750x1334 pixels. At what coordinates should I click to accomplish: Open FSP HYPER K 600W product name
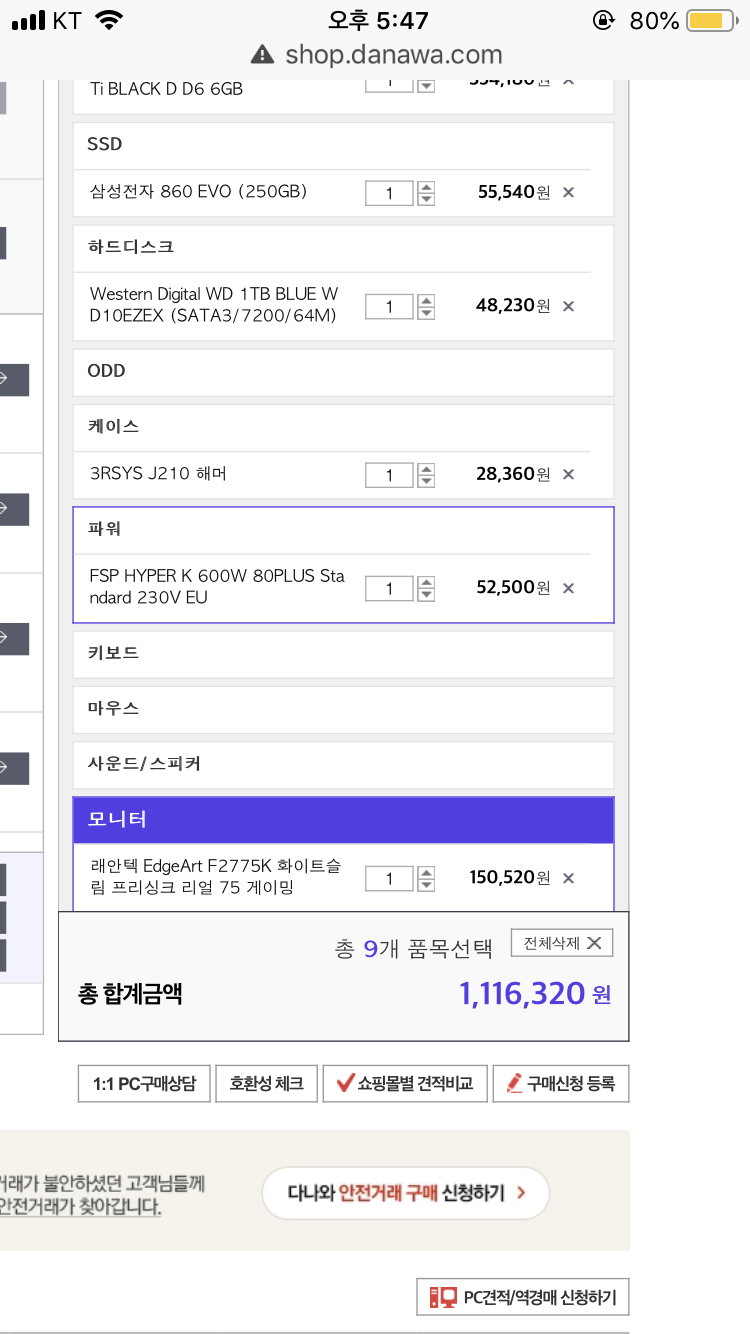point(217,587)
